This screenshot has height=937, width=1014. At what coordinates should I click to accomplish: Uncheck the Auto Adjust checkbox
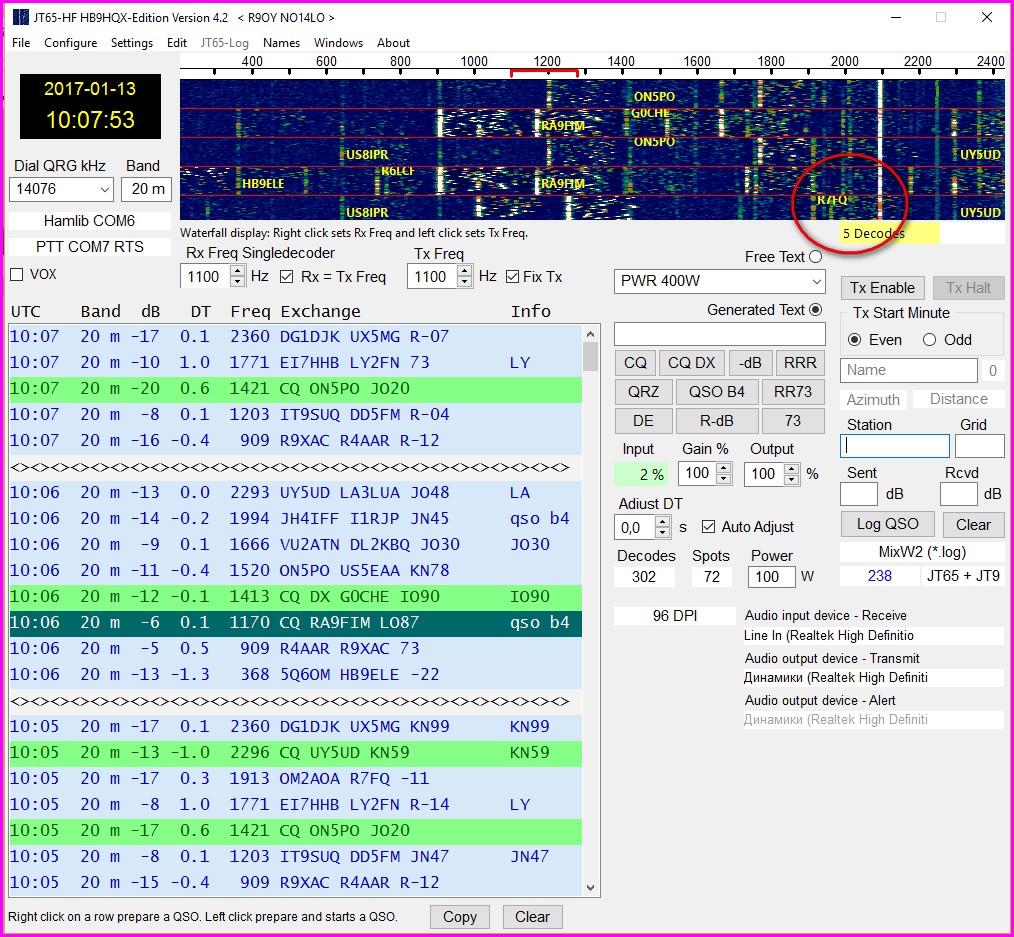pyautogui.click(x=709, y=527)
